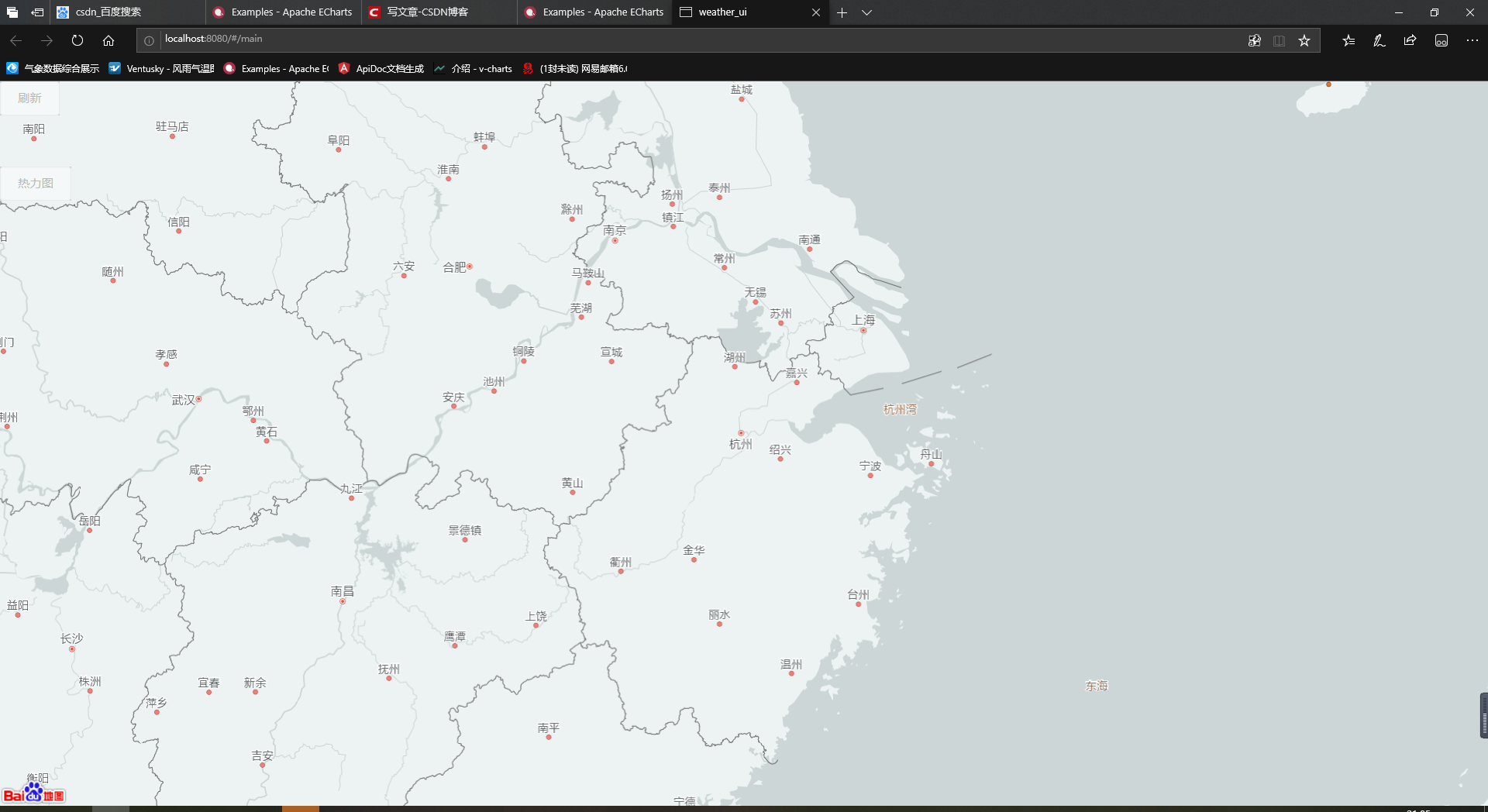
Task: Go to browser Home page icon
Action: [108, 40]
